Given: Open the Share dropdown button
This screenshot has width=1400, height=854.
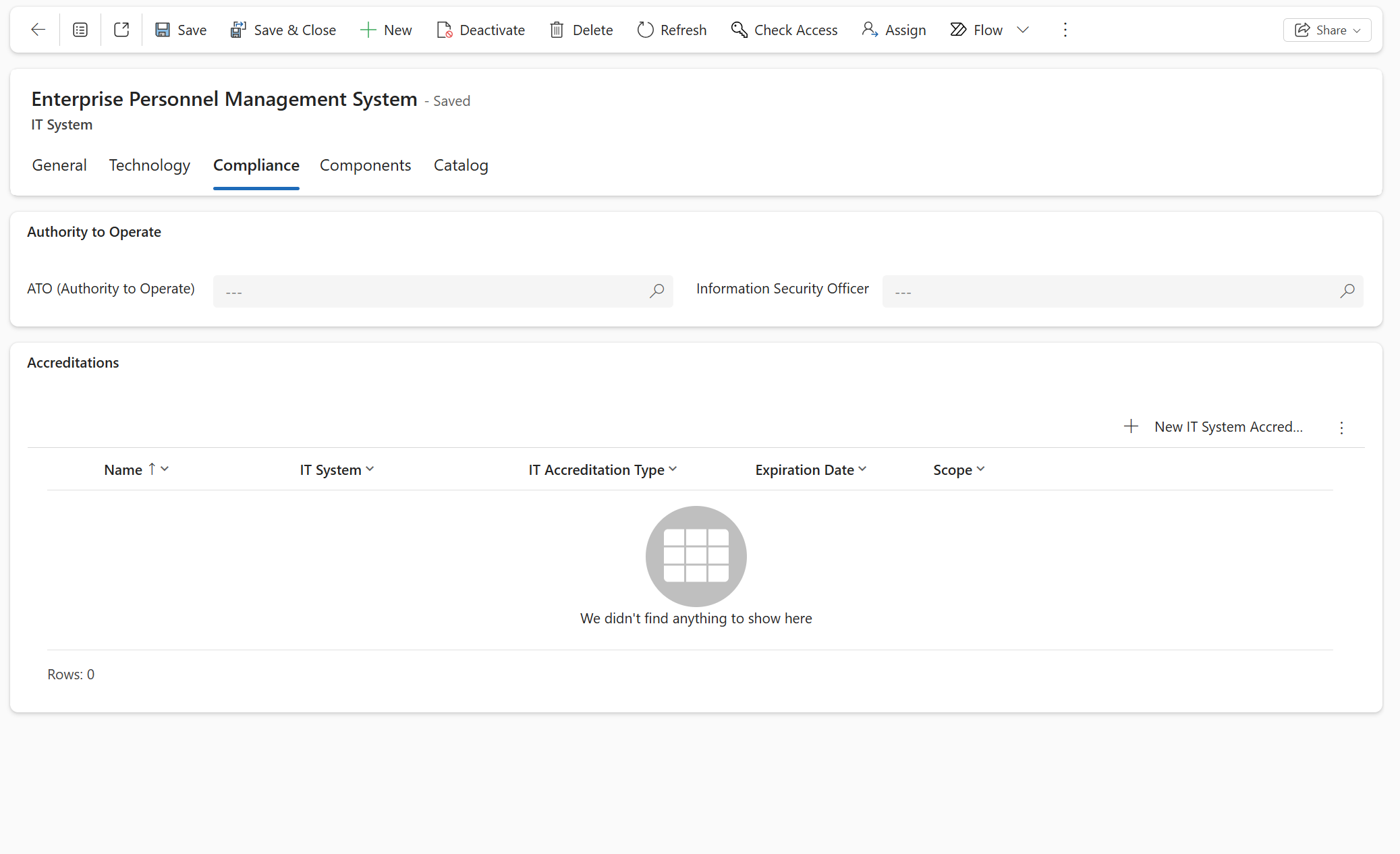Looking at the screenshot, I should [1326, 30].
